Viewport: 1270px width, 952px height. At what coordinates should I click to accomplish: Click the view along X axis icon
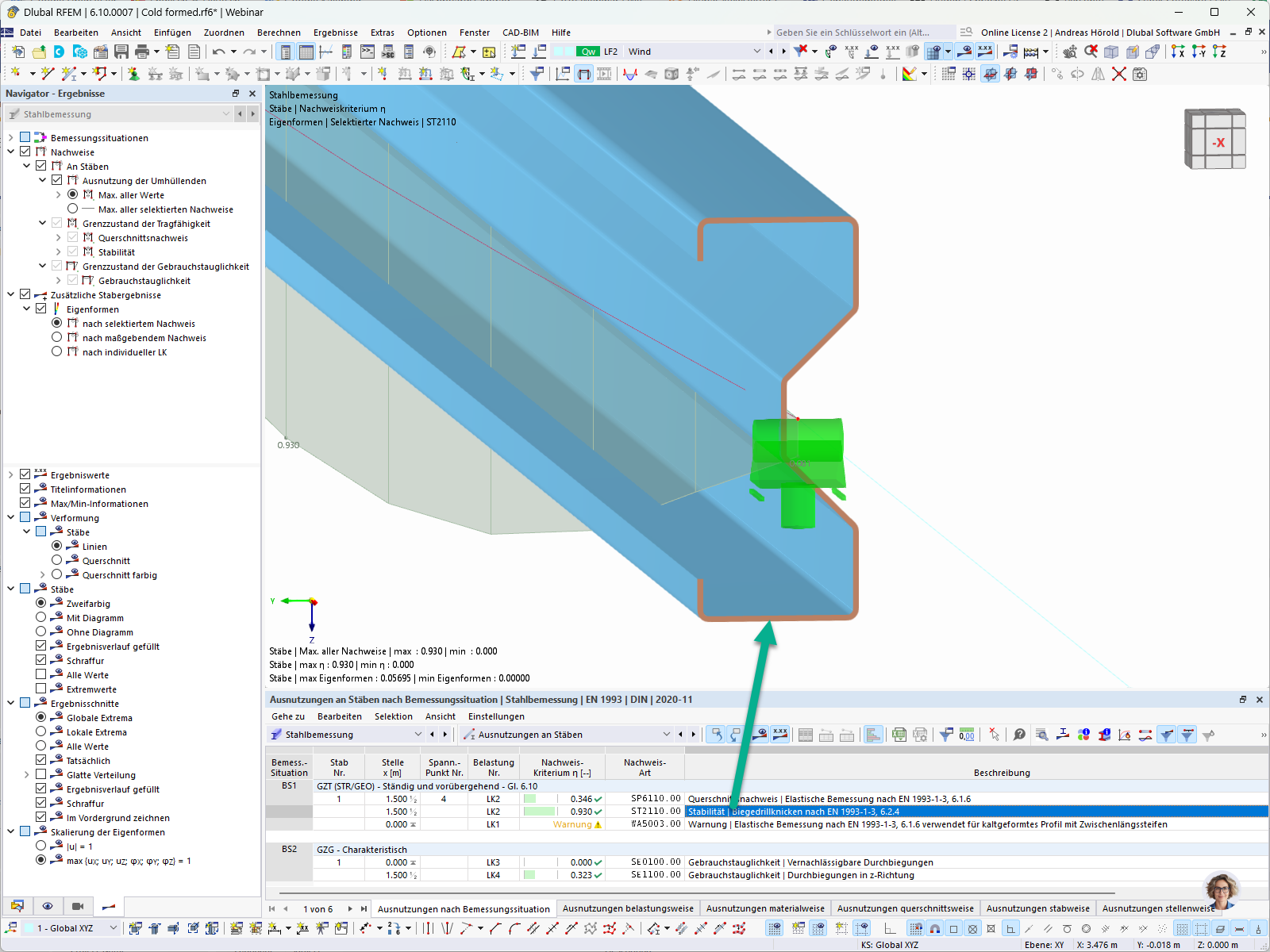[1178, 52]
